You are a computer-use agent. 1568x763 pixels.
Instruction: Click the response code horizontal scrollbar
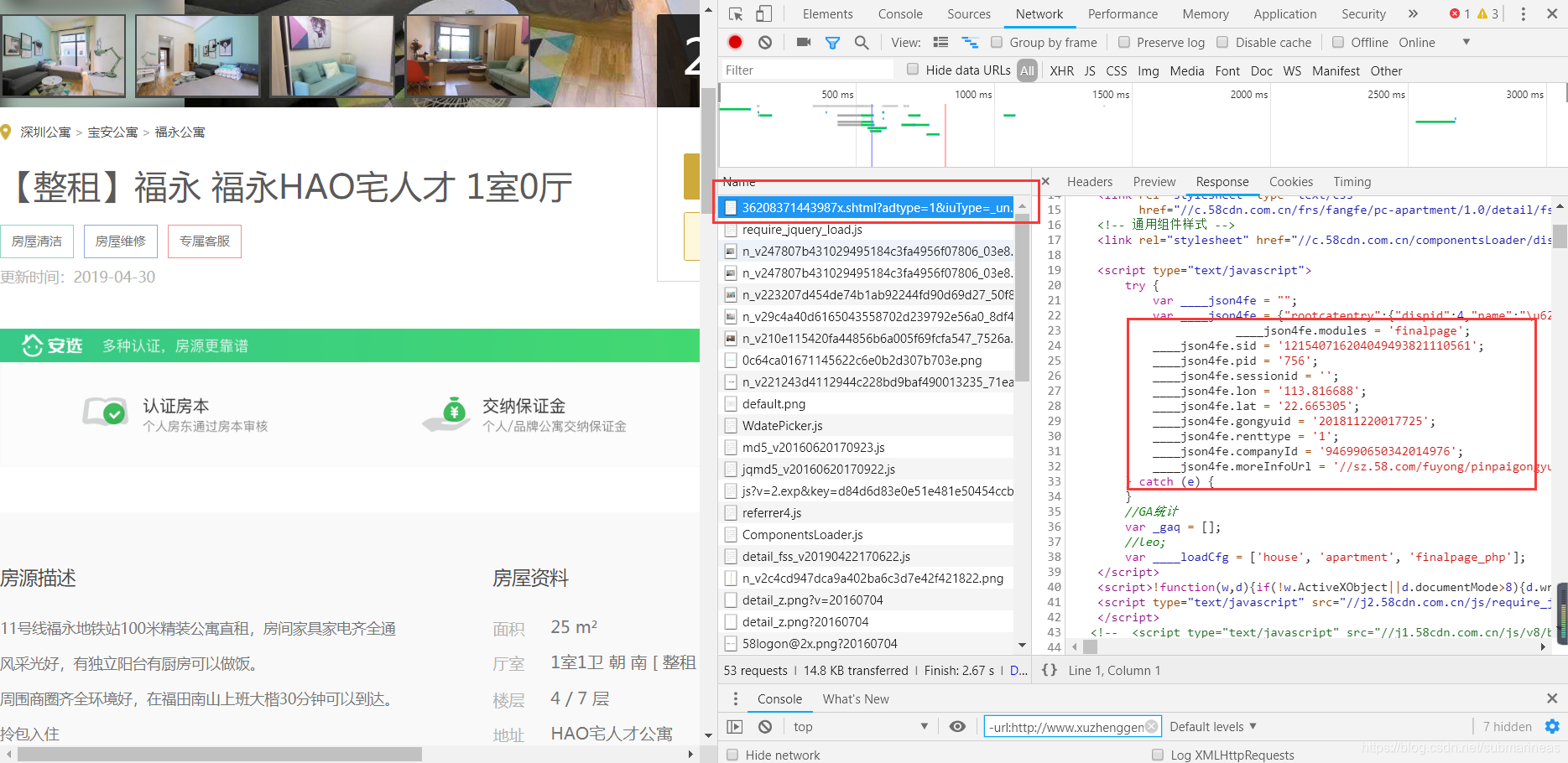tap(1091, 647)
